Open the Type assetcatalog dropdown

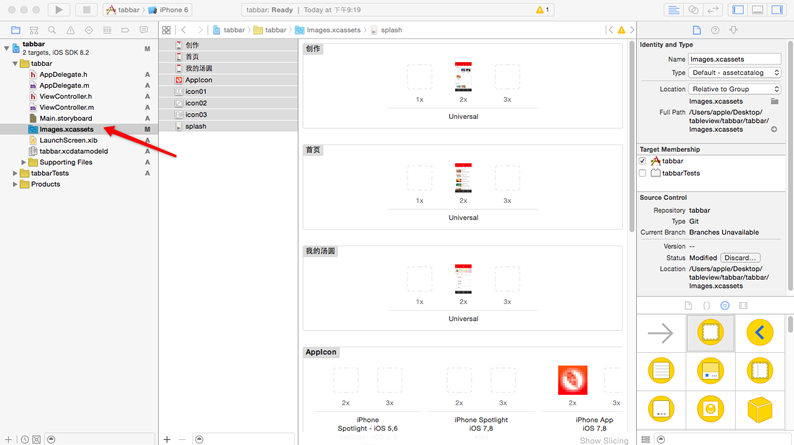[x=734, y=73]
